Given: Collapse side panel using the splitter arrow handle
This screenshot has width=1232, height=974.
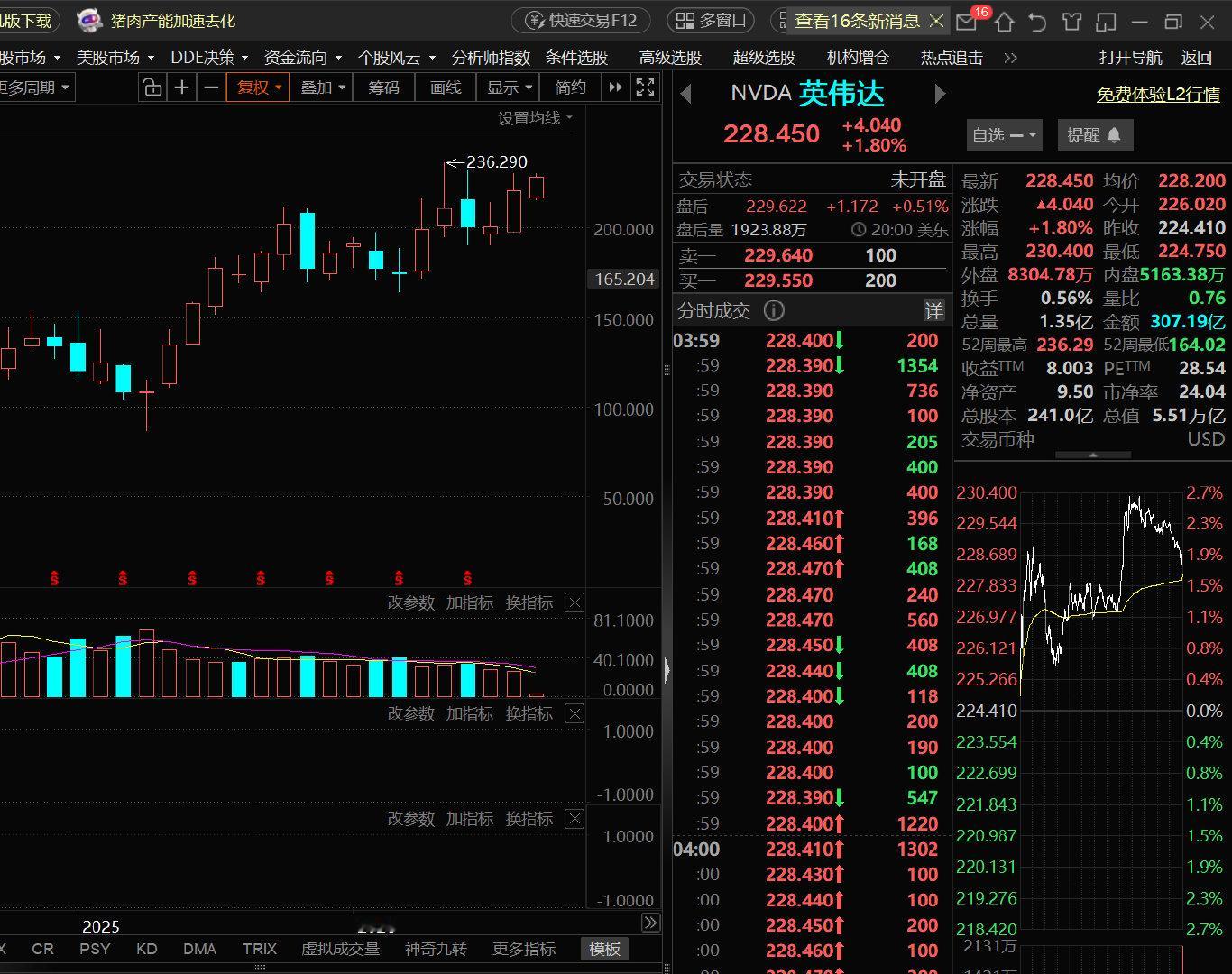Looking at the screenshot, I should (x=667, y=670).
